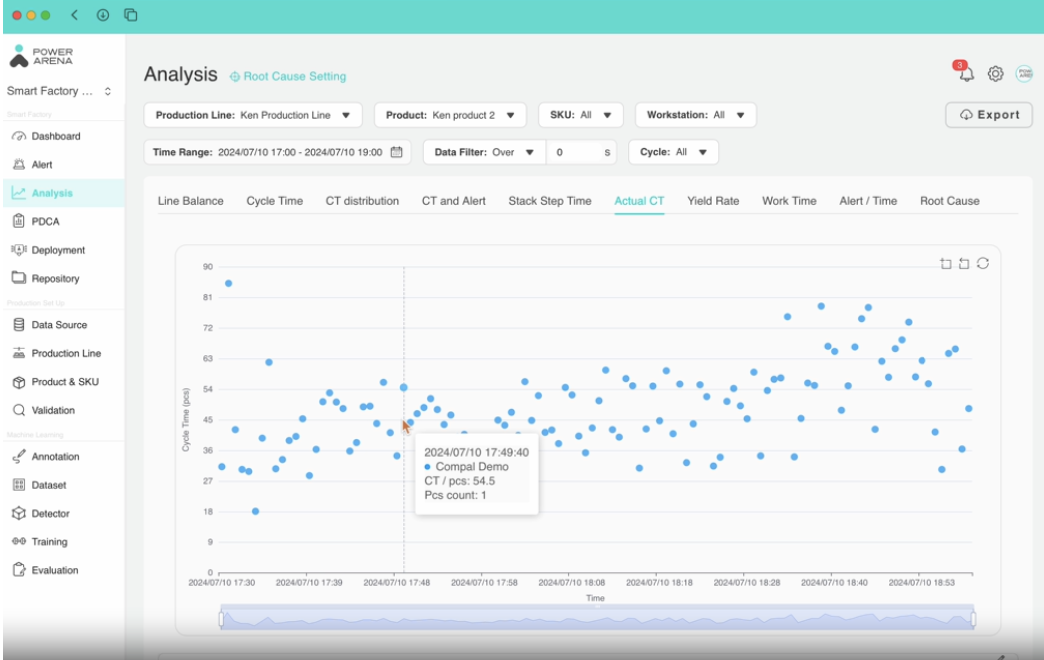
Task: Go back using title bar arrow
Action: pos(75,15)
